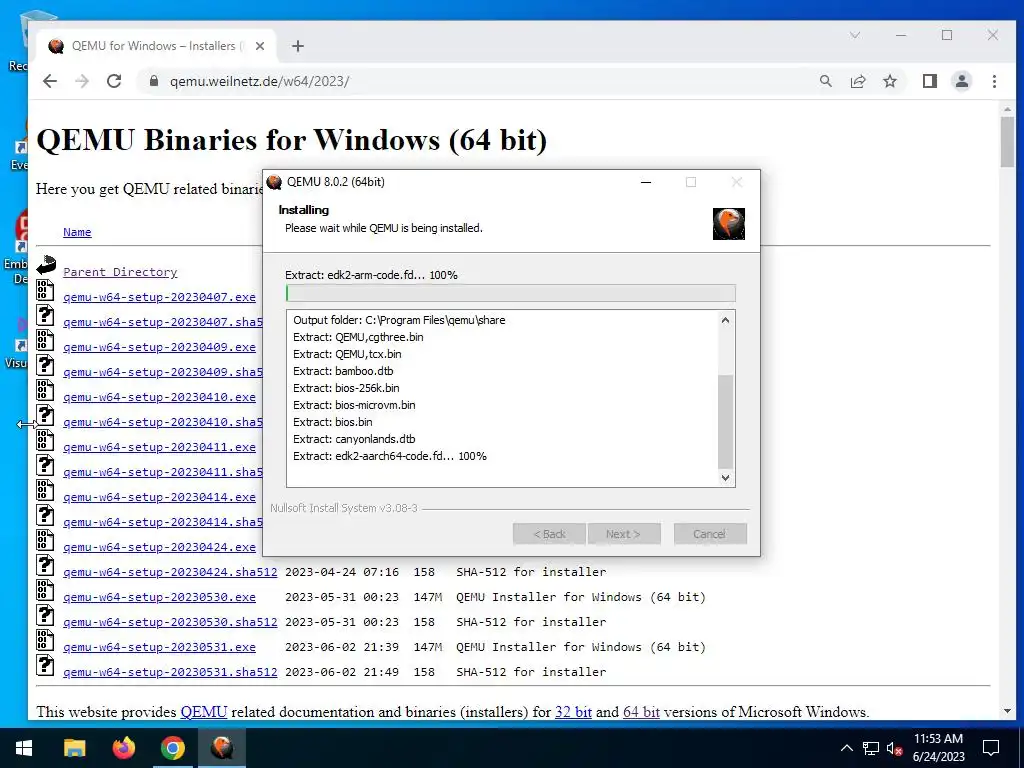Click the installer log scroll-down arrow
This screenshot has height=768, width=1024.
(725, 477)
